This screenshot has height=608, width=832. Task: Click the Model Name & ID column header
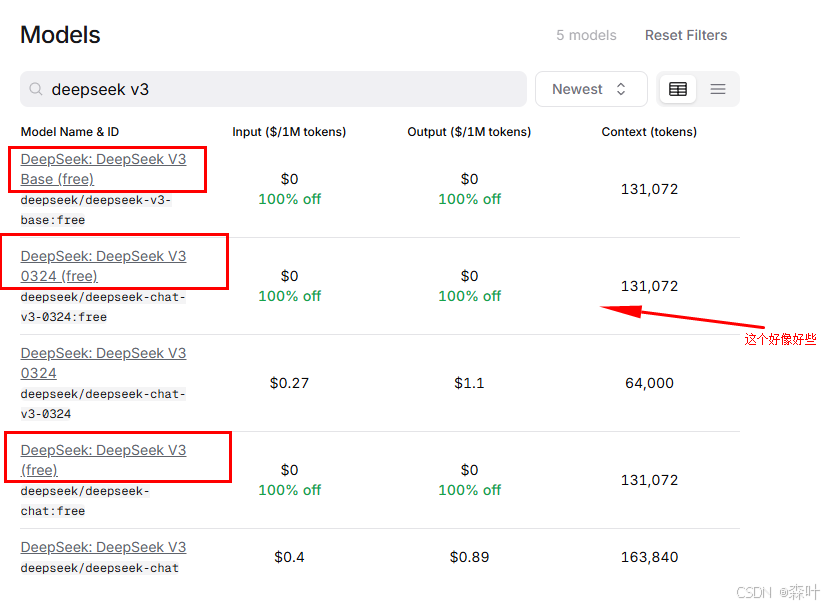(70, 132)
